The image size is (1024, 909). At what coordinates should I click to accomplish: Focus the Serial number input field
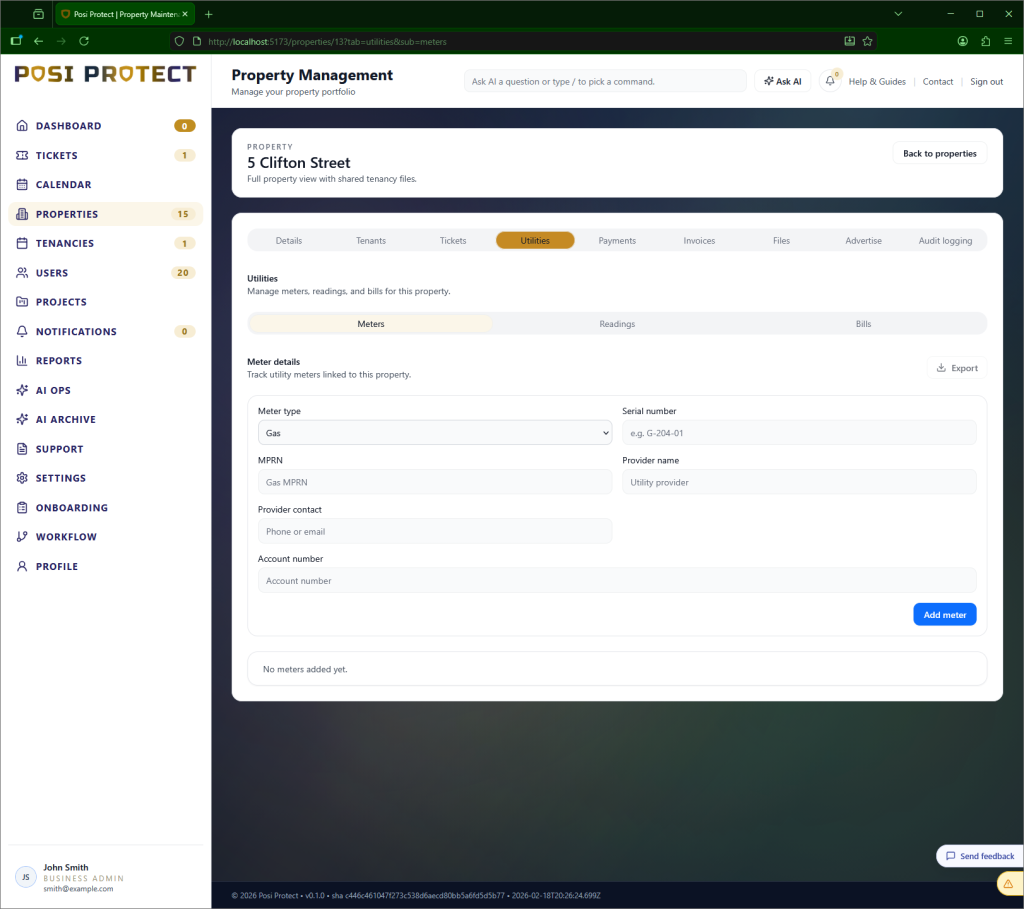(x=798, y=432)
